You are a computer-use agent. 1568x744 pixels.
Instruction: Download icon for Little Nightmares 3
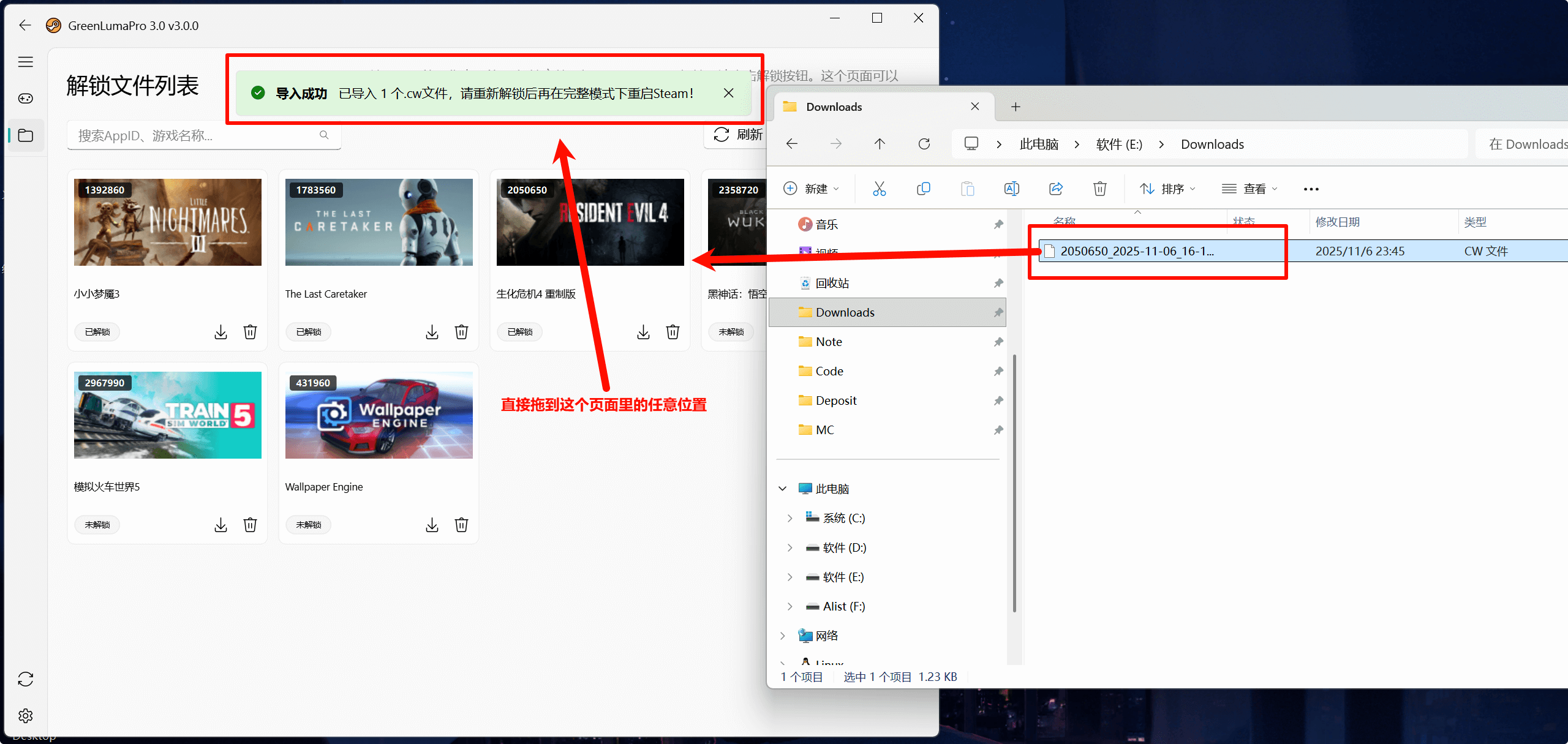221,332
